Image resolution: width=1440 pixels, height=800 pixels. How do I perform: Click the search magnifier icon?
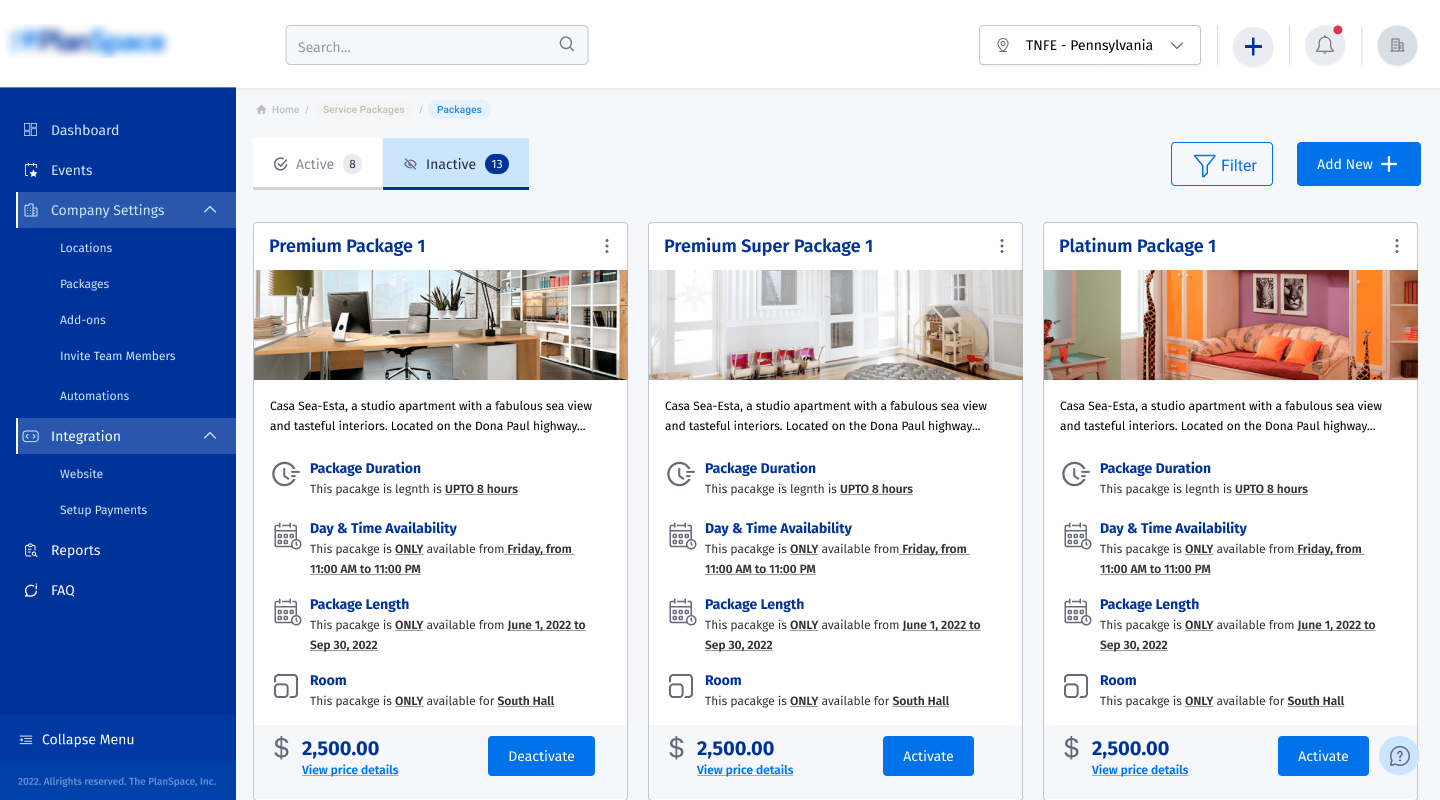coord(567,45)
